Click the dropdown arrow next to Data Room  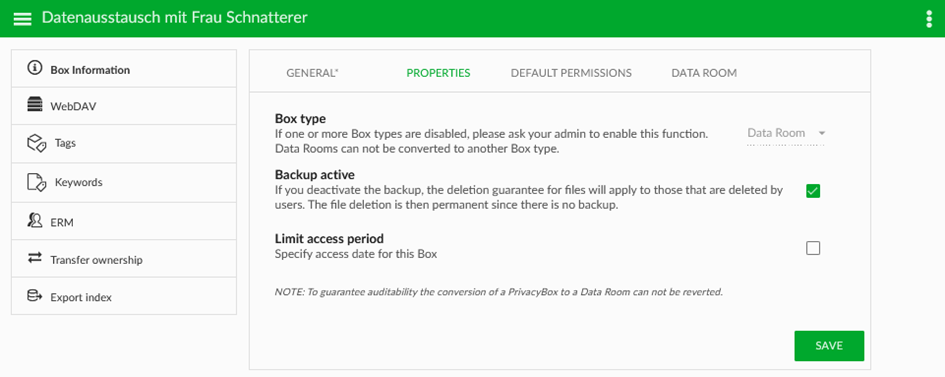click(821, 133)
